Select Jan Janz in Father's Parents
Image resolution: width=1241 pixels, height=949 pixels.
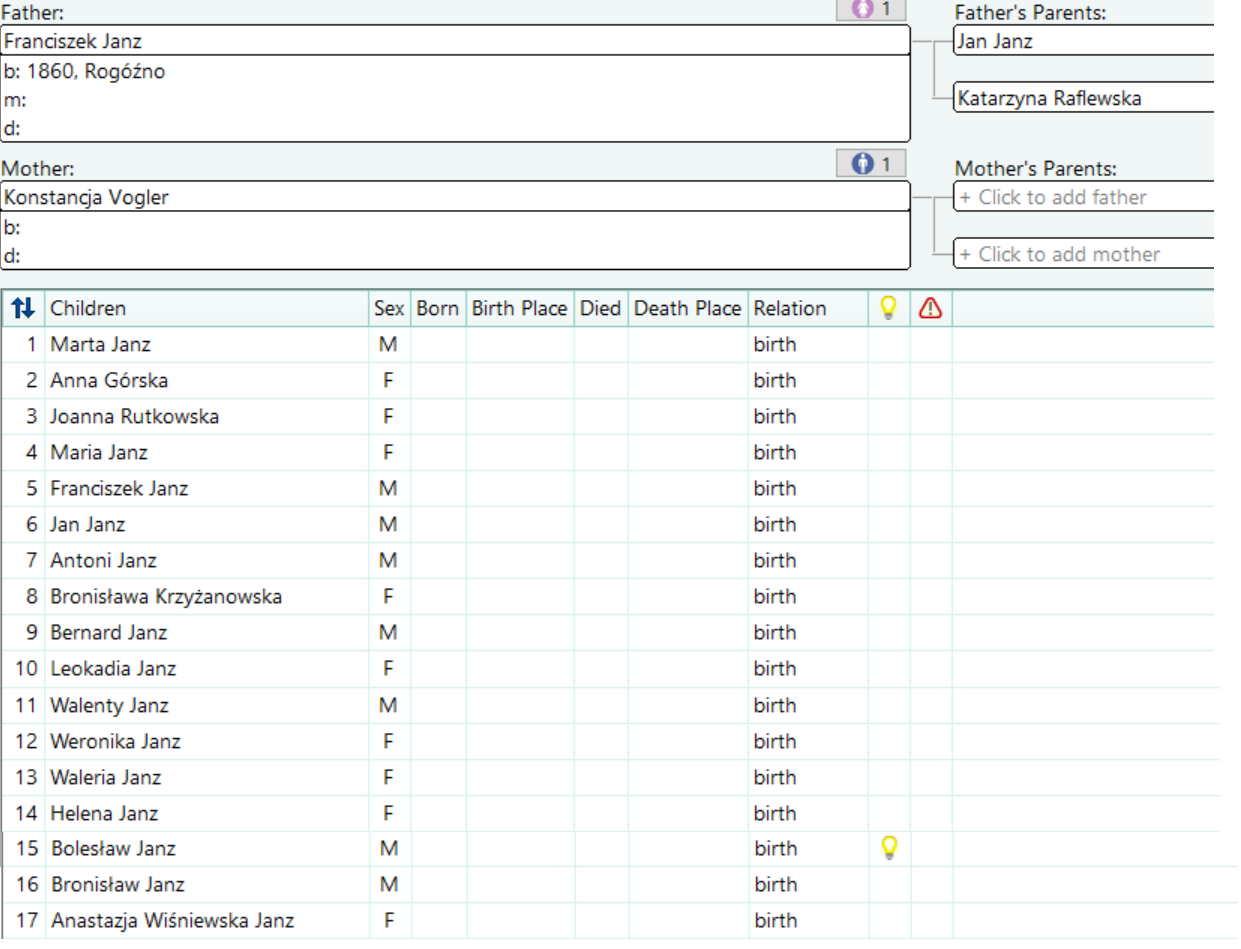tap(1084, 42)
